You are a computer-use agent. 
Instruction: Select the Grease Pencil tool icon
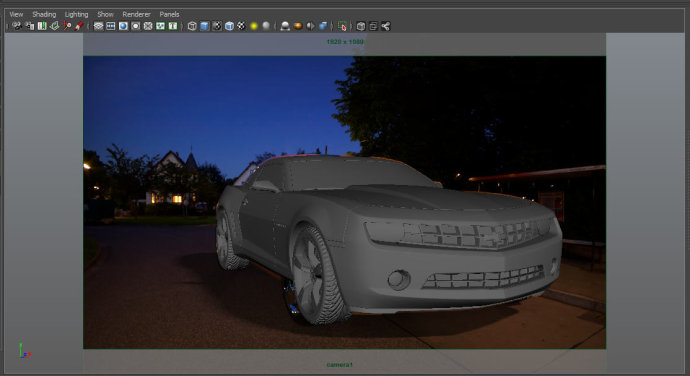(x=79, y=26)
